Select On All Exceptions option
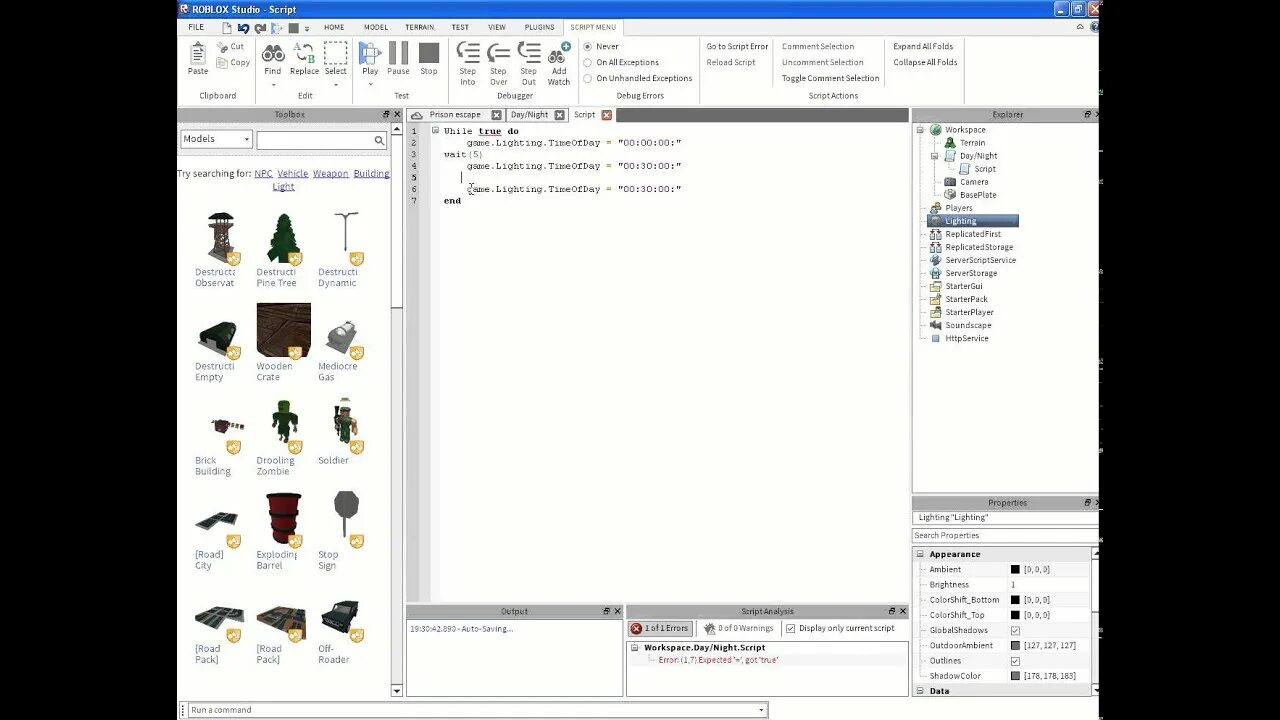 (588, 62)
